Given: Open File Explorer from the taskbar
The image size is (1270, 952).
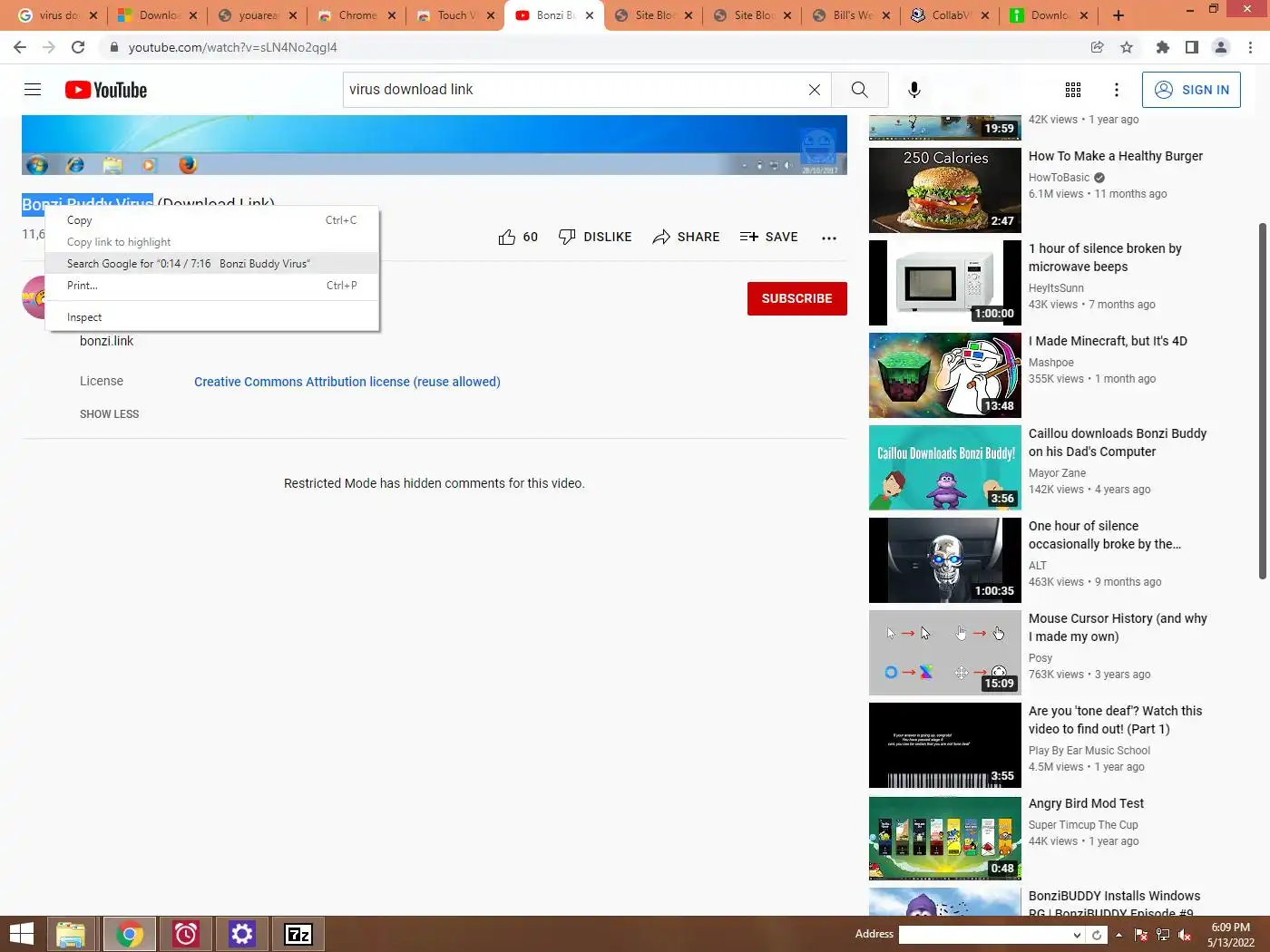Looking at the screenshot, I should 71,934.
